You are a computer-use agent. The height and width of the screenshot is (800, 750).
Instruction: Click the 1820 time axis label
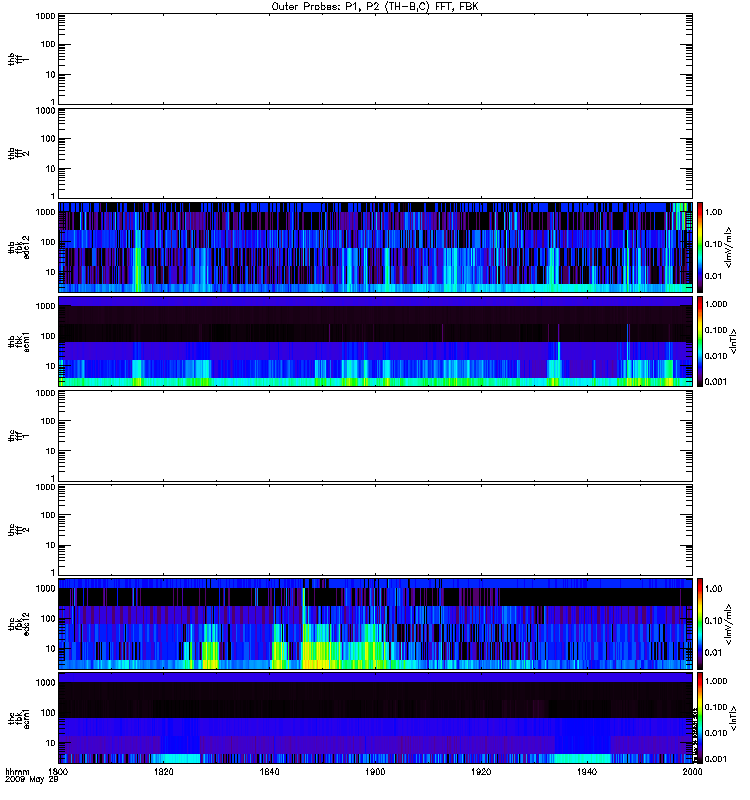click(x=163, y=771)
